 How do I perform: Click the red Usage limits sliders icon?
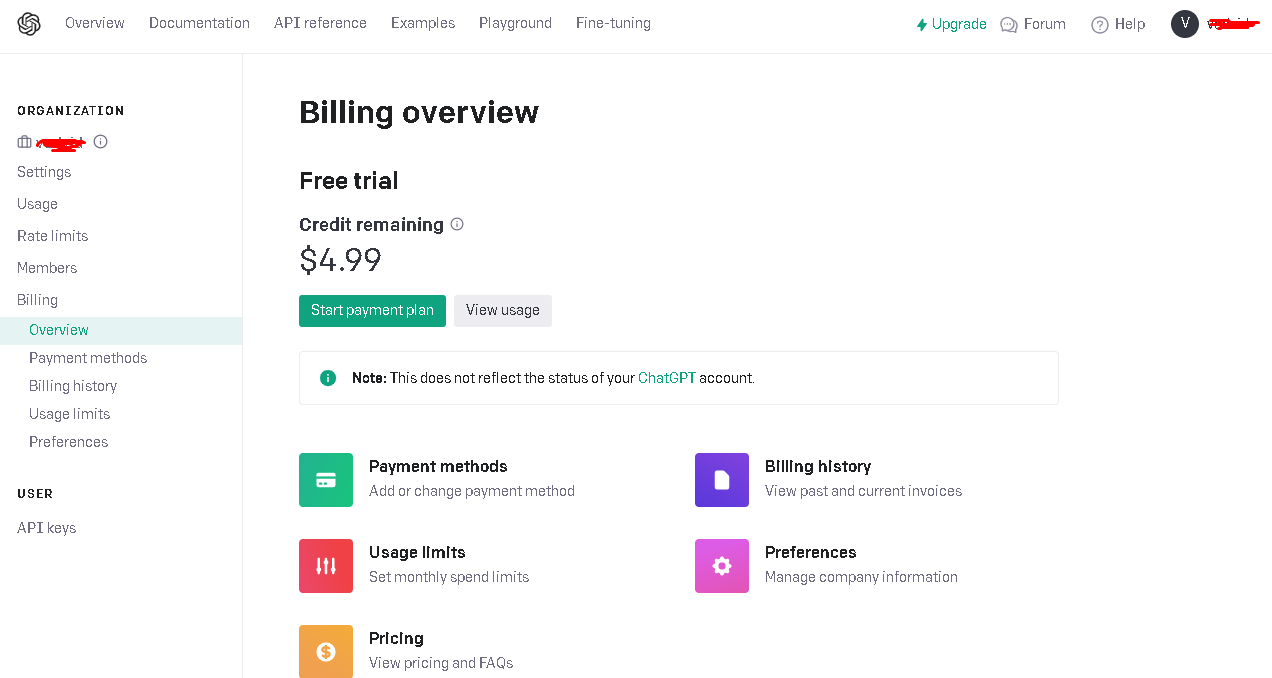(x=326, y=566)
